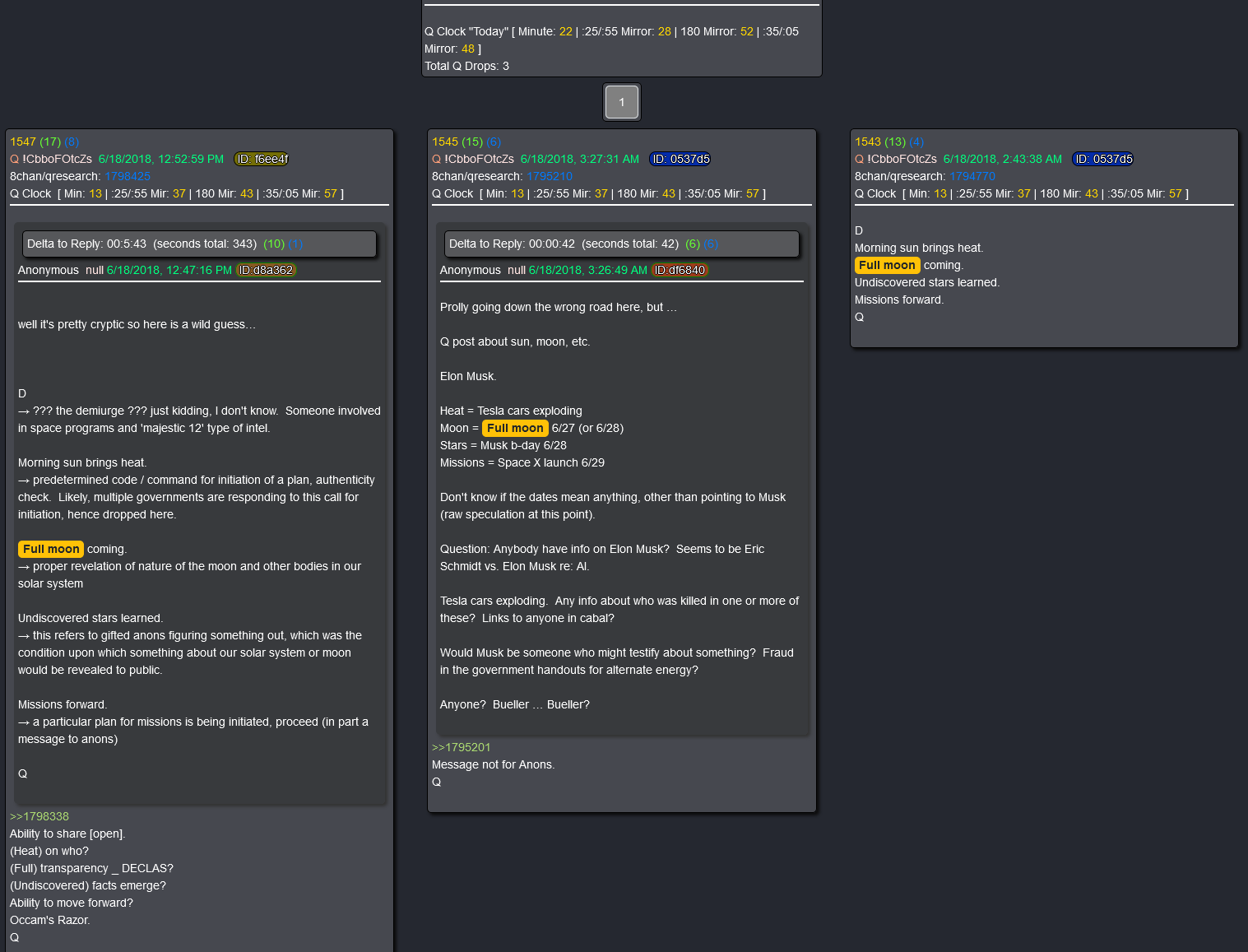Click 'Missions = Space X launch 6/29' line

click(x=522, y=462)
